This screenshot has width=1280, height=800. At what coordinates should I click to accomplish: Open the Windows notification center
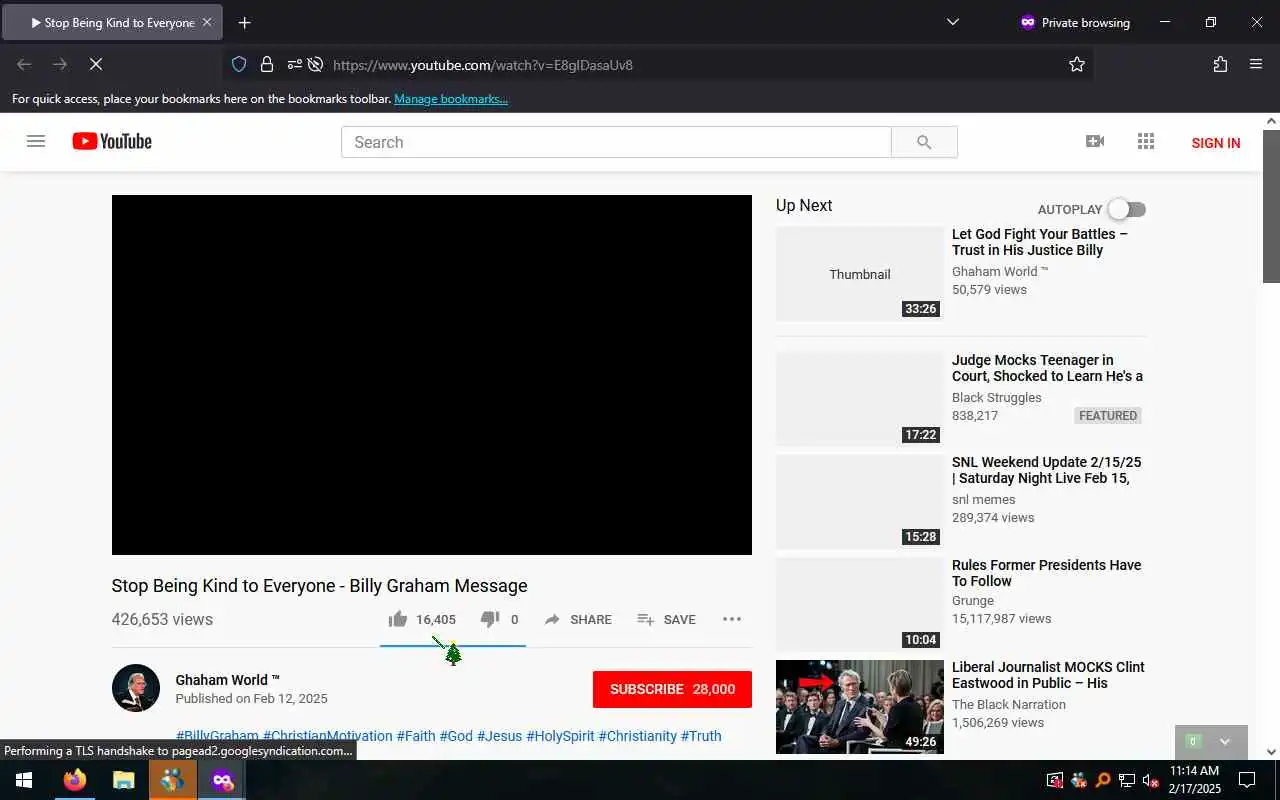[1247, 780]
